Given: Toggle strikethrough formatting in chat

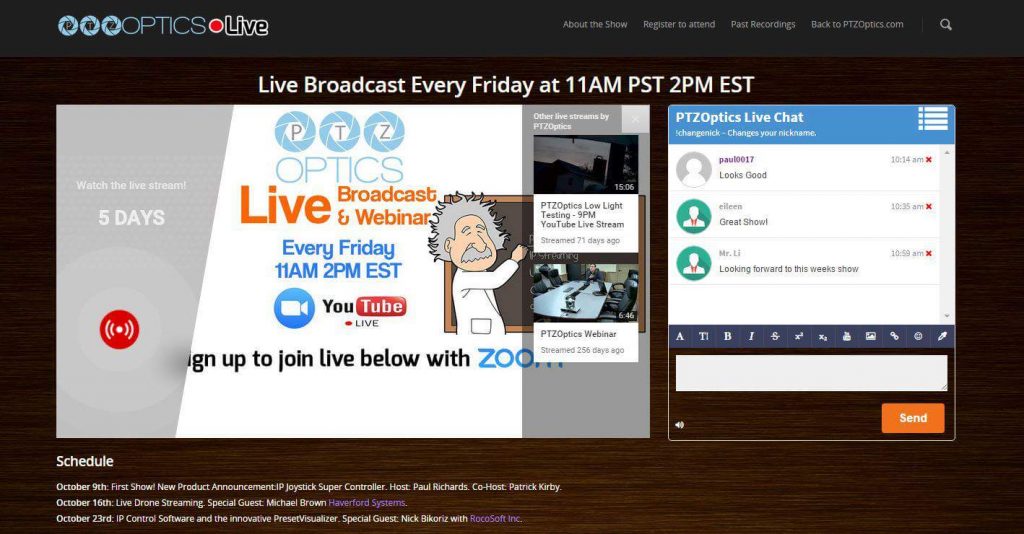Looking at the screenshot, I should [775, 336].
